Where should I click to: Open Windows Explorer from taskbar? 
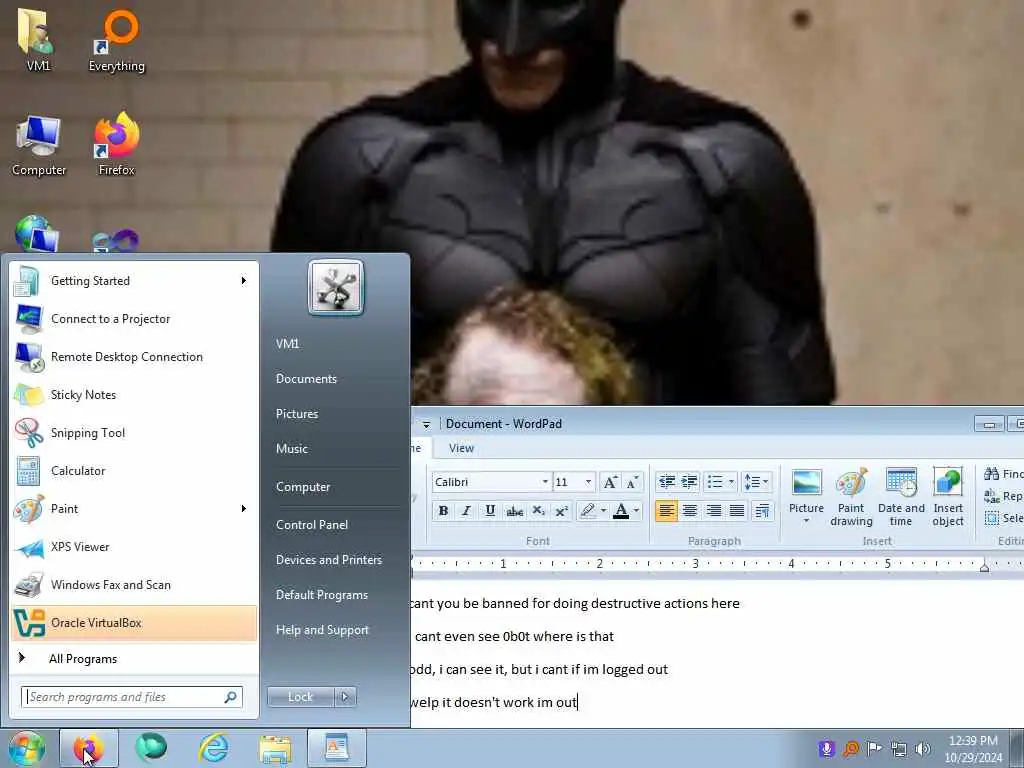[x=275, y=748]
